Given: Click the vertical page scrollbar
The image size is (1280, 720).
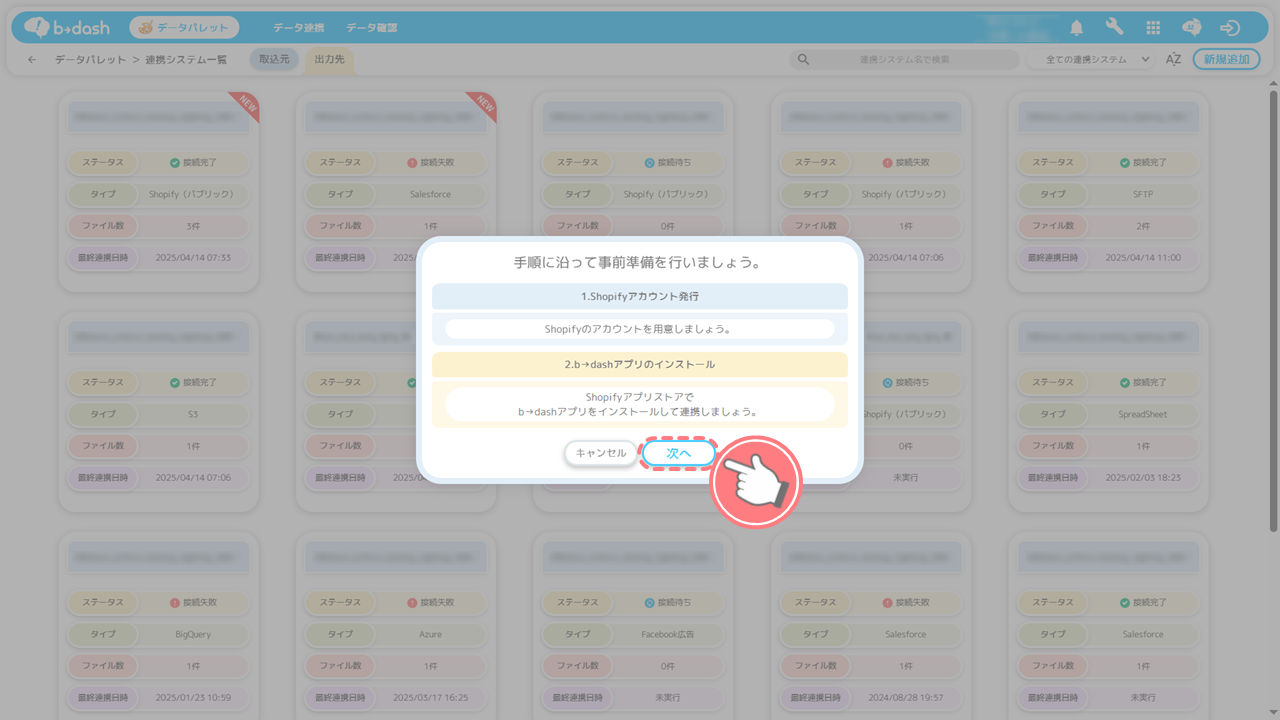Looking at the screenshot, I should tap(1273, 310).
